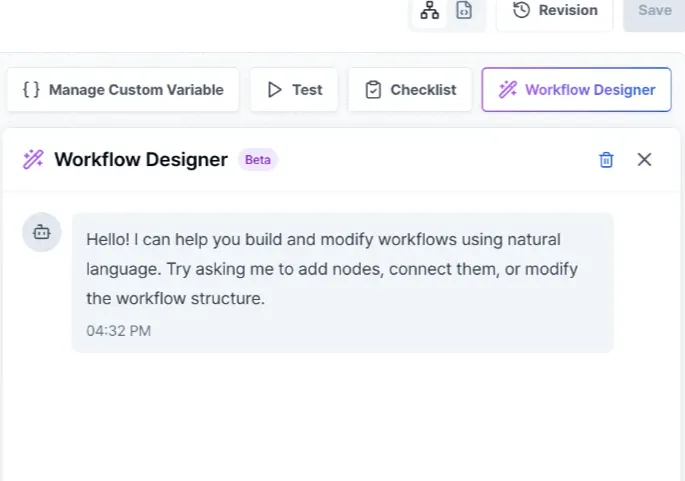
Task: Click the play triangle Test icon
Action: point(274,90)
